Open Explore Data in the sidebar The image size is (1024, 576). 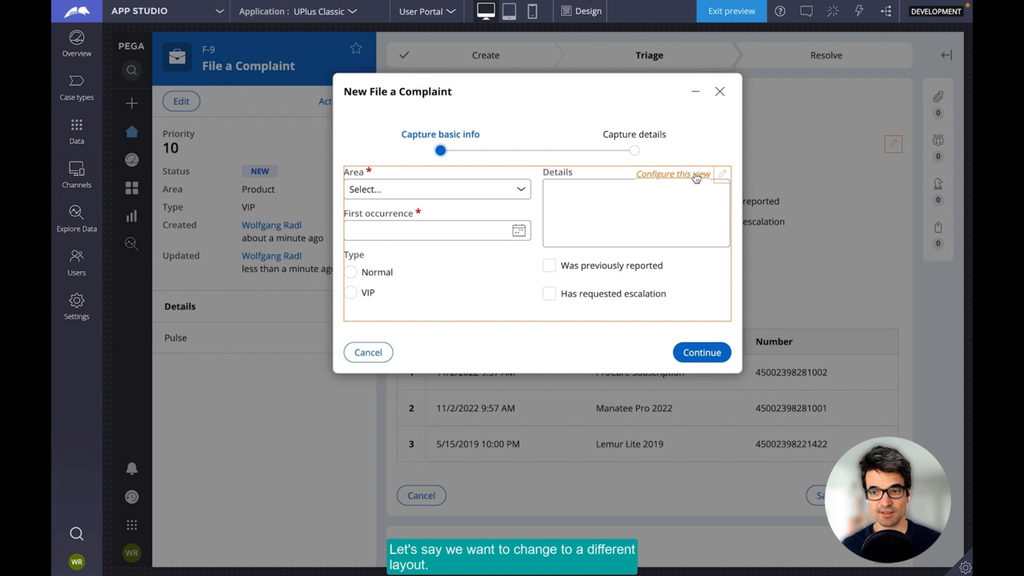(x=76, y=218)
